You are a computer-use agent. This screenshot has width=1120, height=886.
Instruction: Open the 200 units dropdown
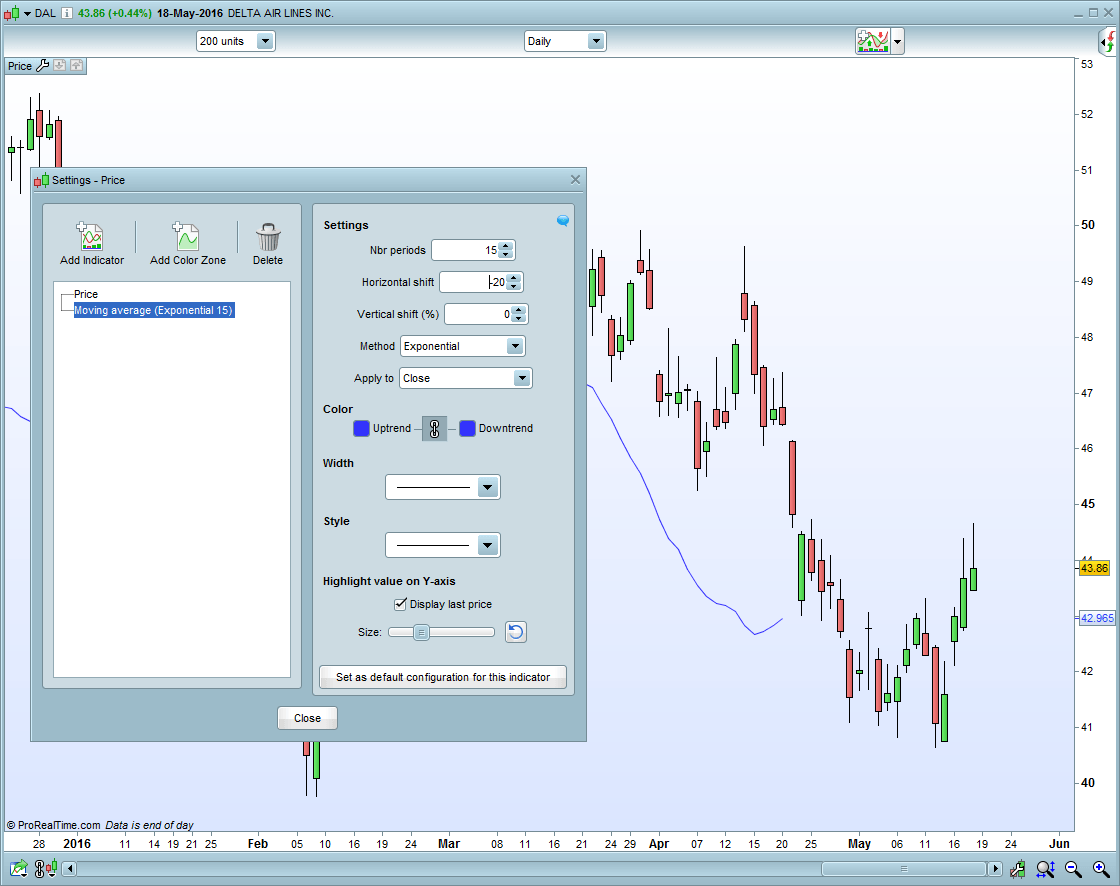point(236,41)
